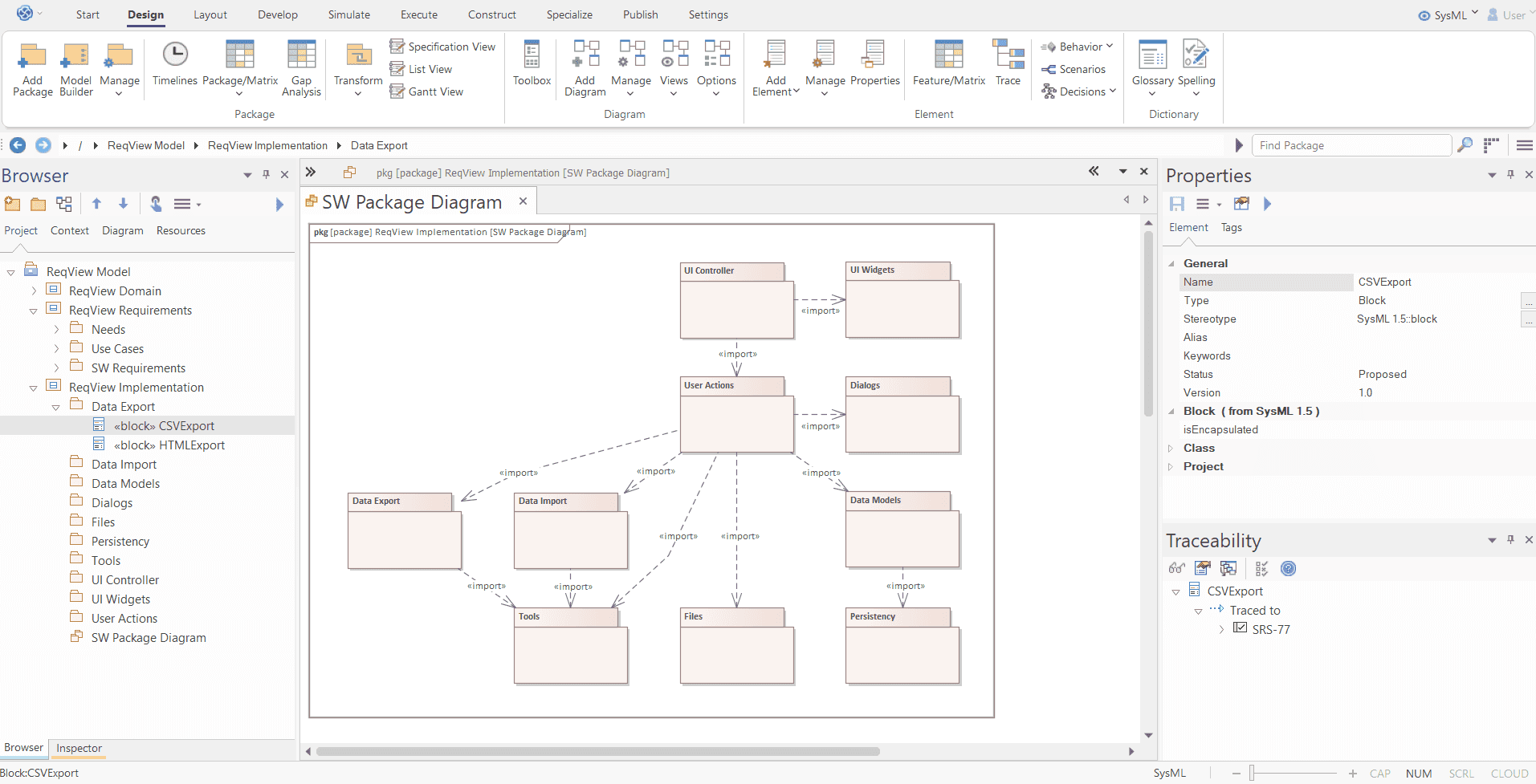Expand the SW Requirements folder
Viewport: 1536px width, 784px height.
point(55,368)
